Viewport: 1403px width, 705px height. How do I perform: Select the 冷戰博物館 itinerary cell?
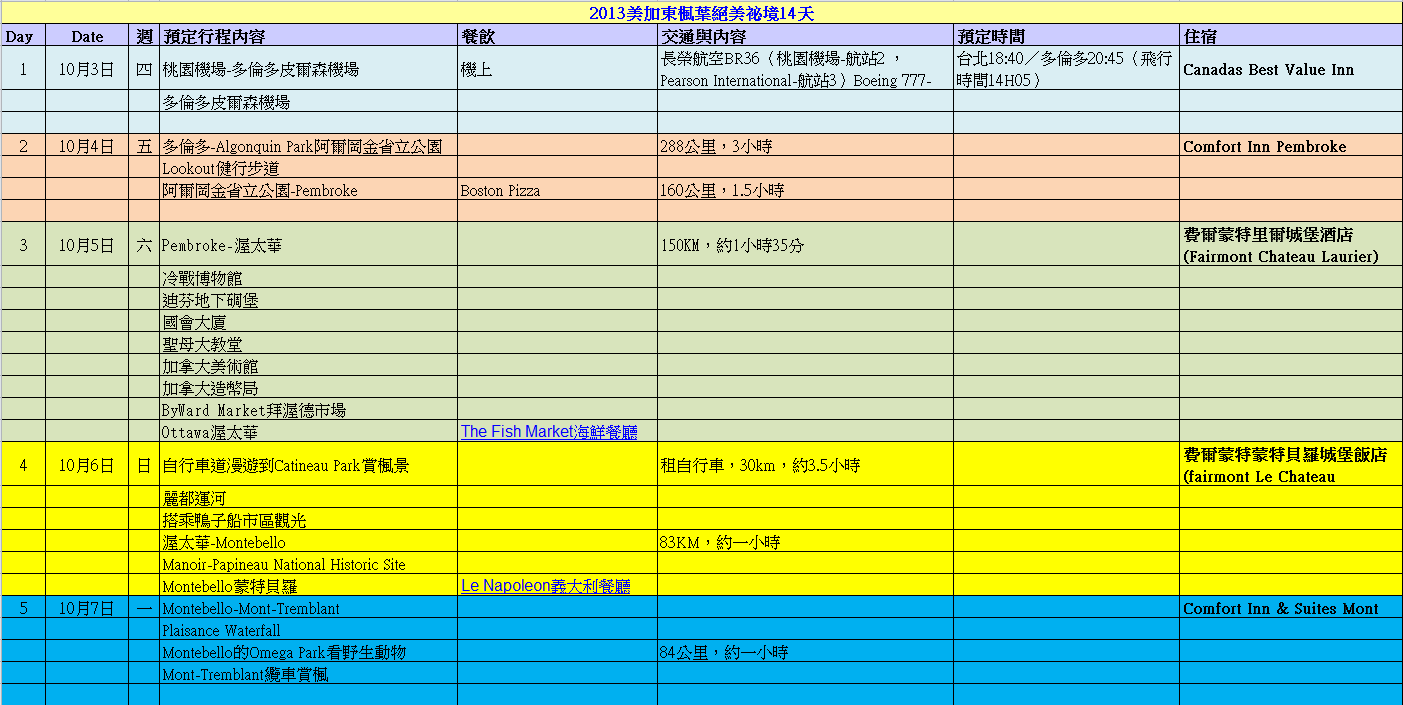[202, 279]
